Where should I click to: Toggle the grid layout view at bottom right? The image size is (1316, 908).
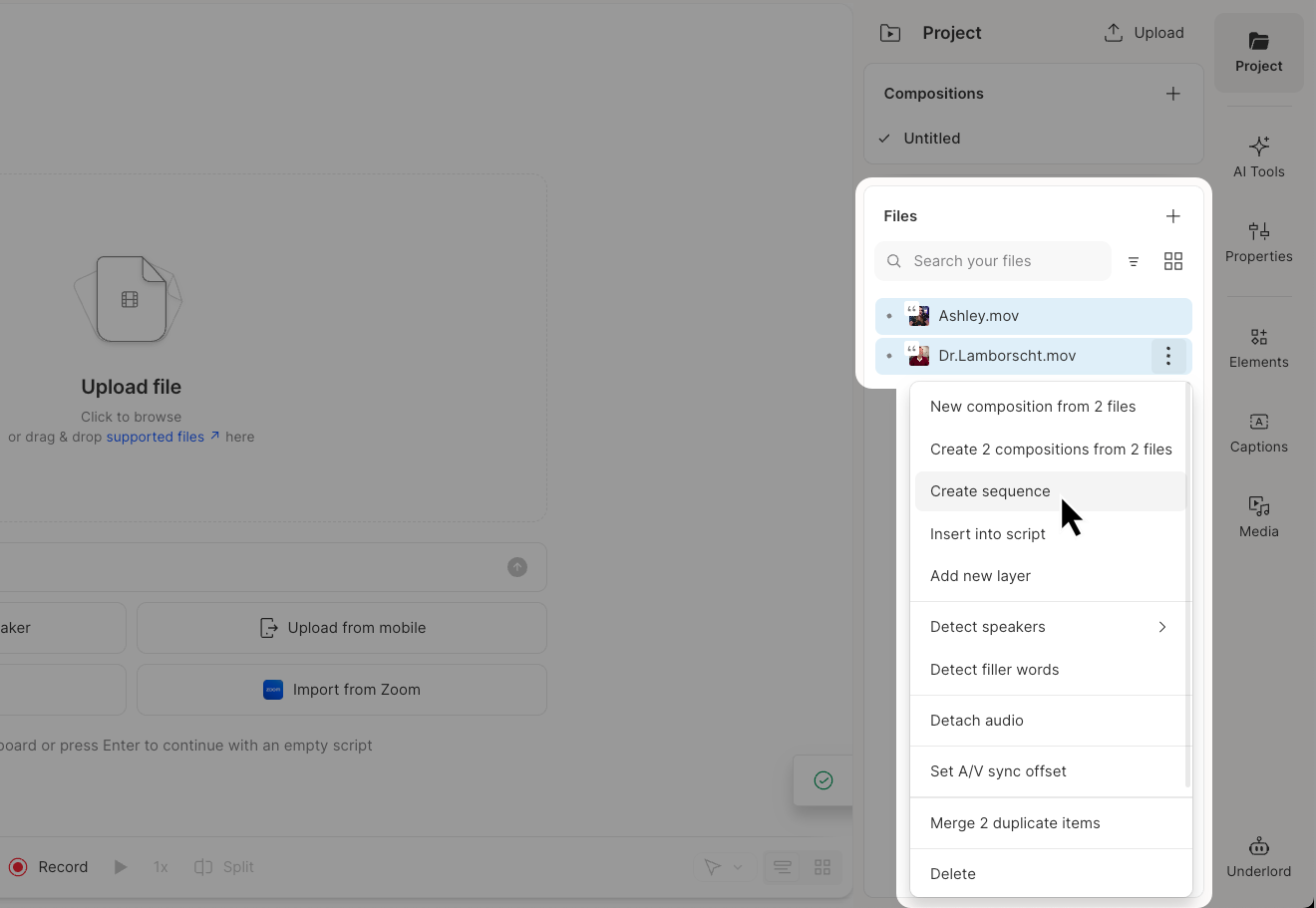click(x=822, y=866)
